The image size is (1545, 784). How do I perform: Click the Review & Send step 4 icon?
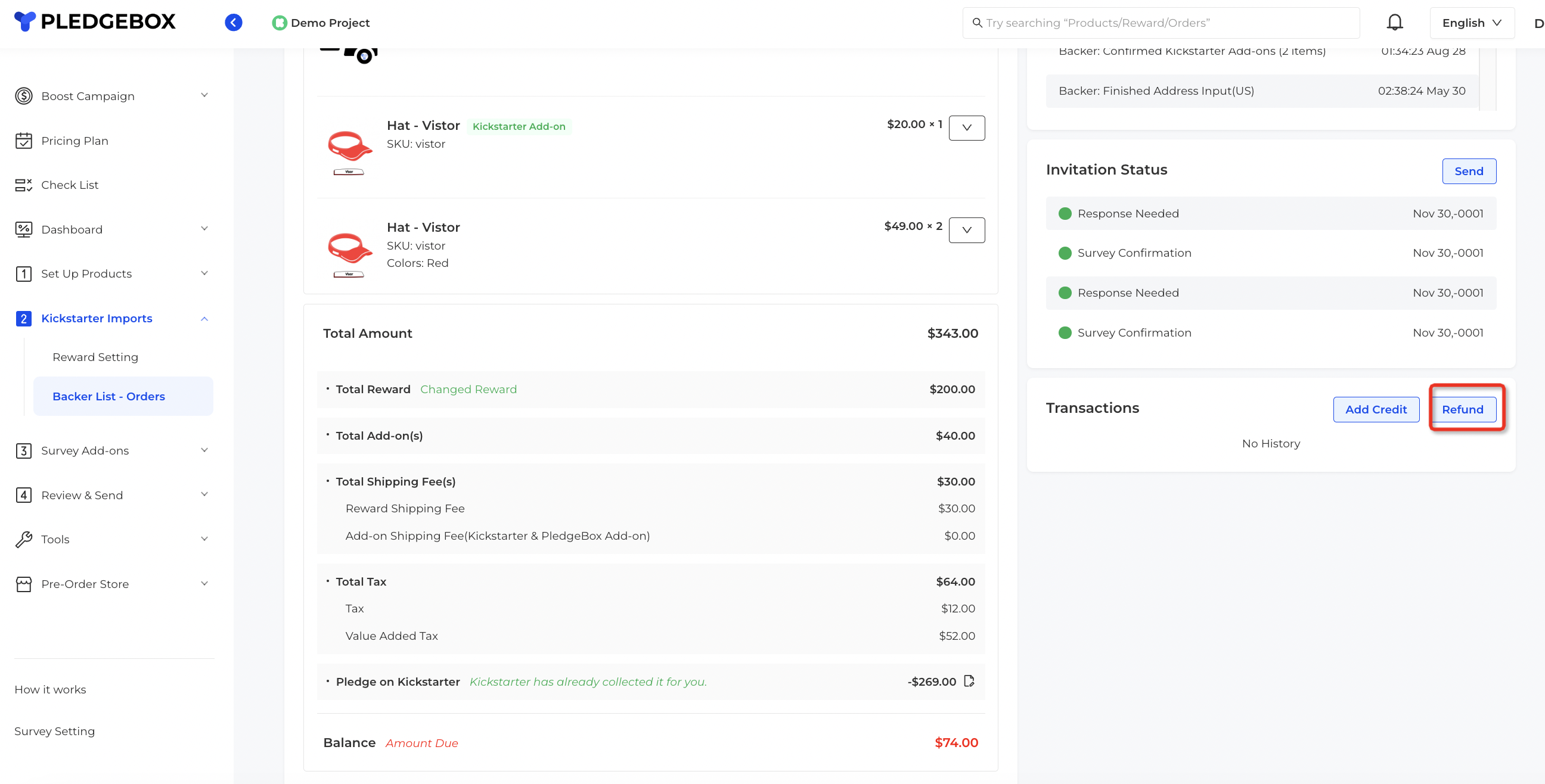point(23,495)
